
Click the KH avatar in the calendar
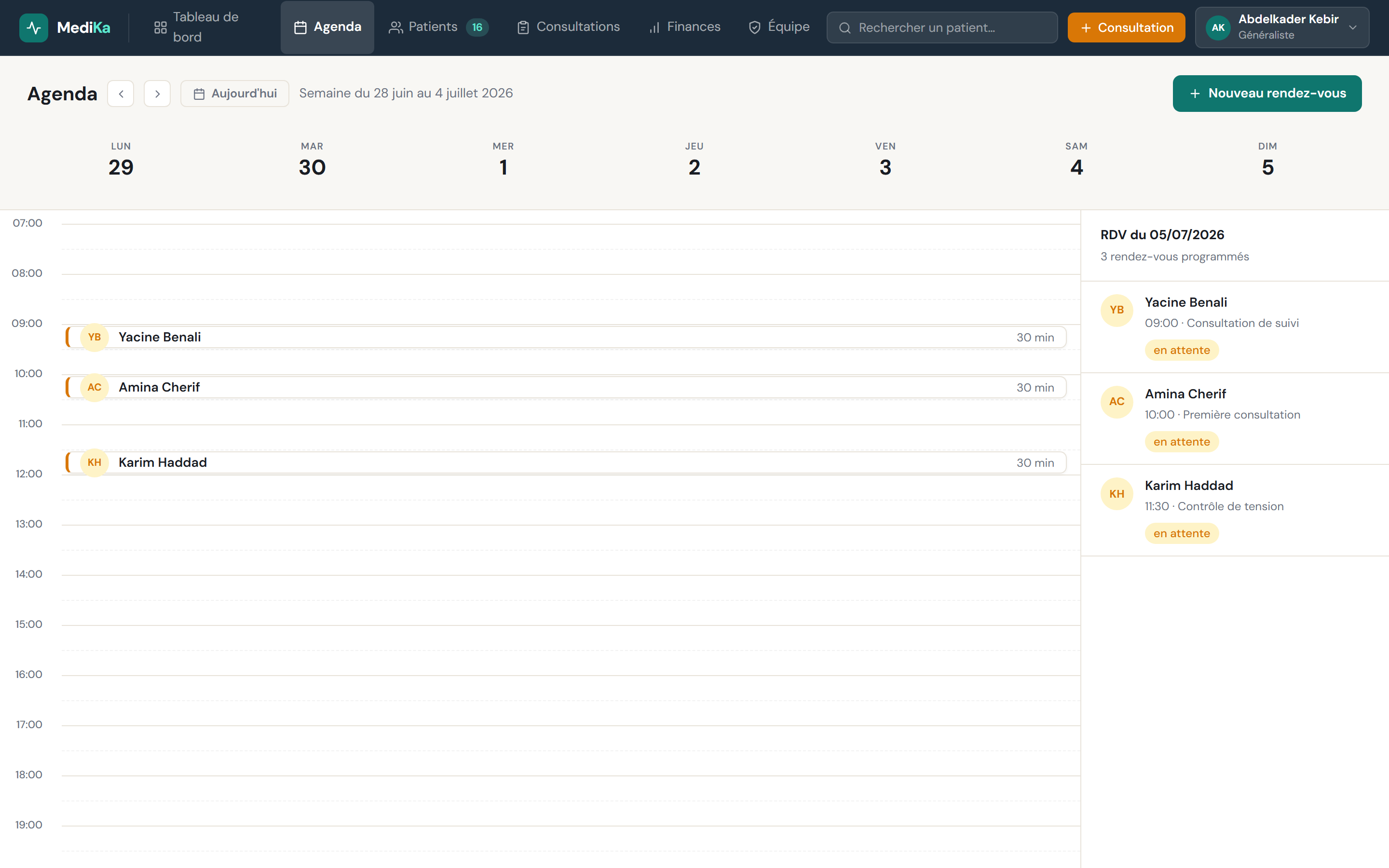pos(94,463)
